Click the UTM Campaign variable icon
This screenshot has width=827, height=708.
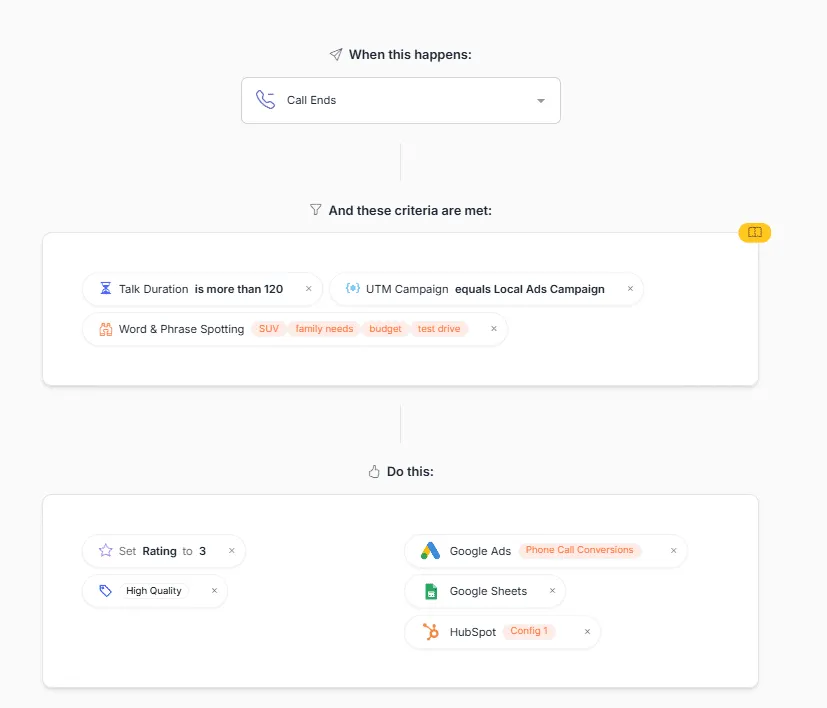tap(353, 288)
